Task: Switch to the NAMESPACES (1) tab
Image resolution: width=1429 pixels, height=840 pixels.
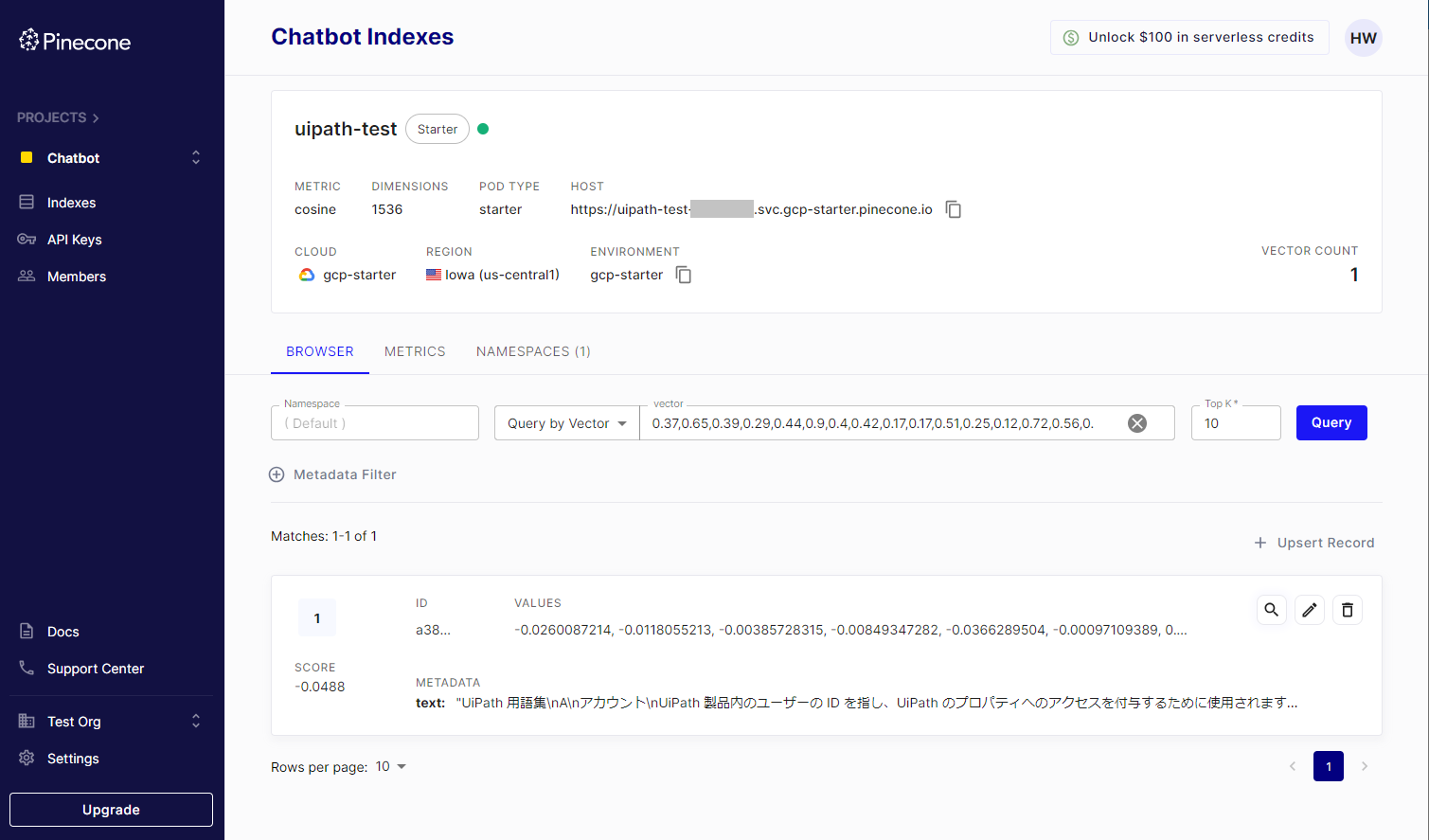Action: click(533, 351)
